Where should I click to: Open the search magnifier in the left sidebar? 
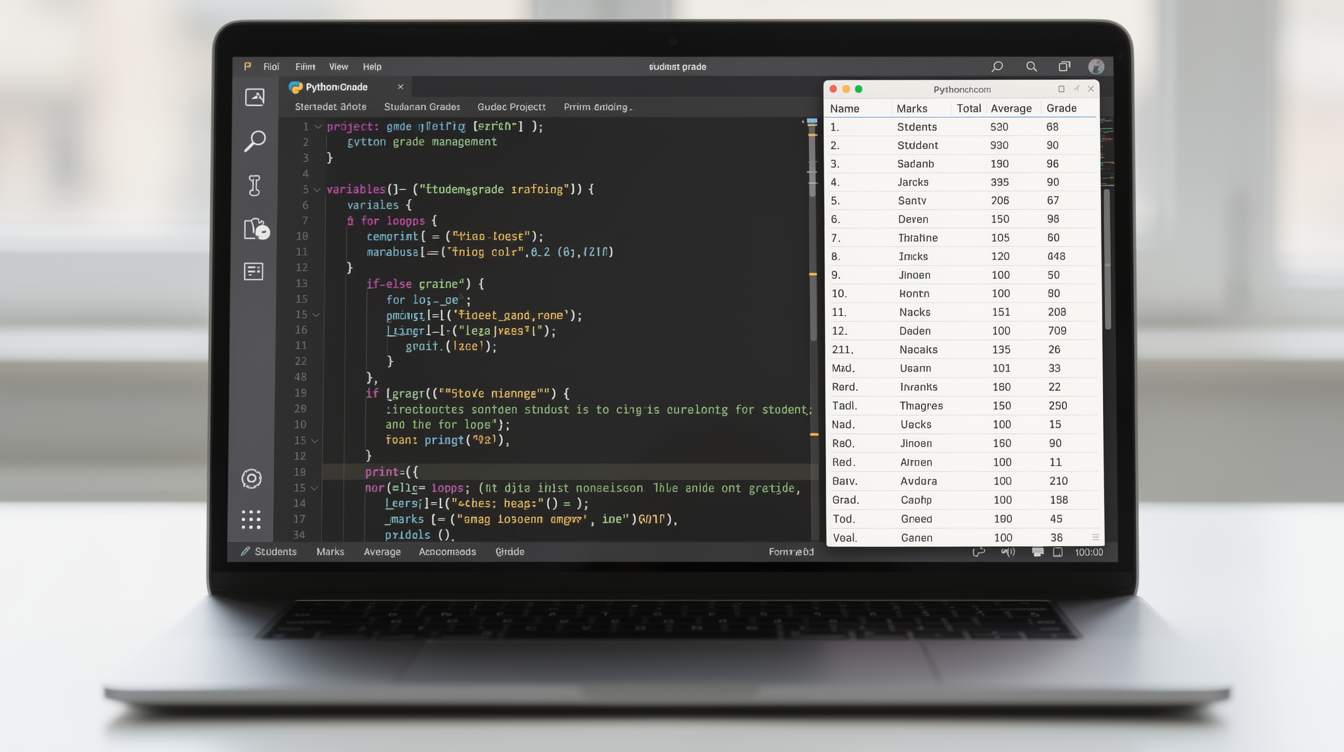255,141
